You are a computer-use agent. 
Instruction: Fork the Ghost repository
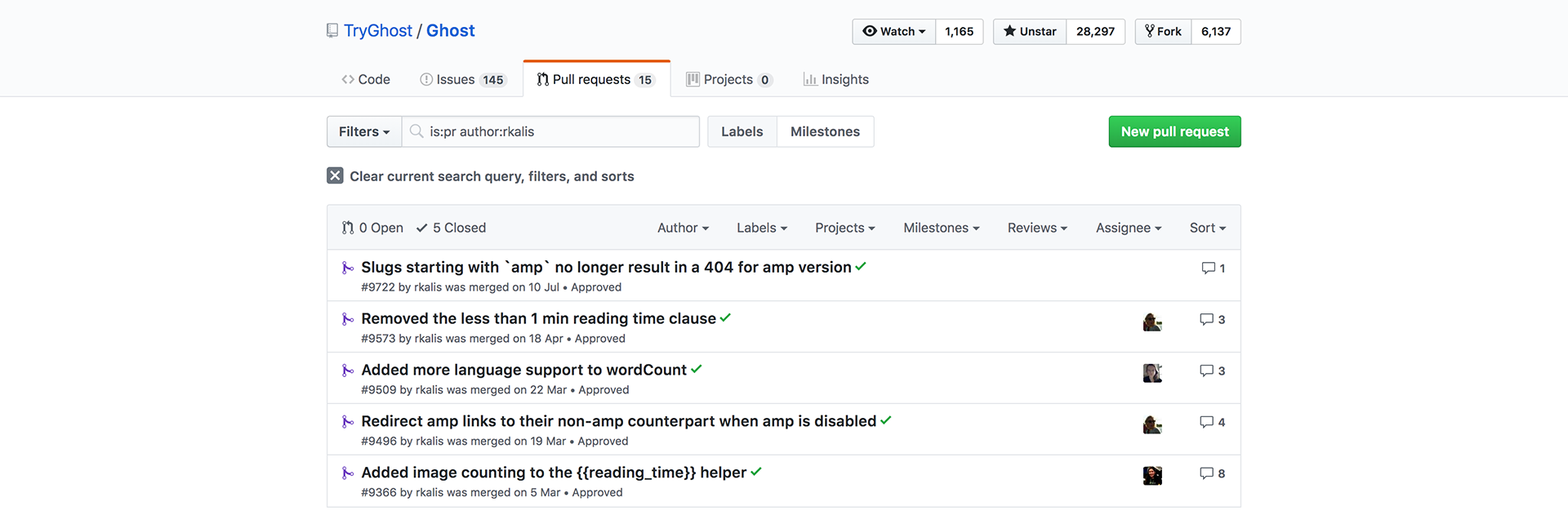tap(1163, 32)
